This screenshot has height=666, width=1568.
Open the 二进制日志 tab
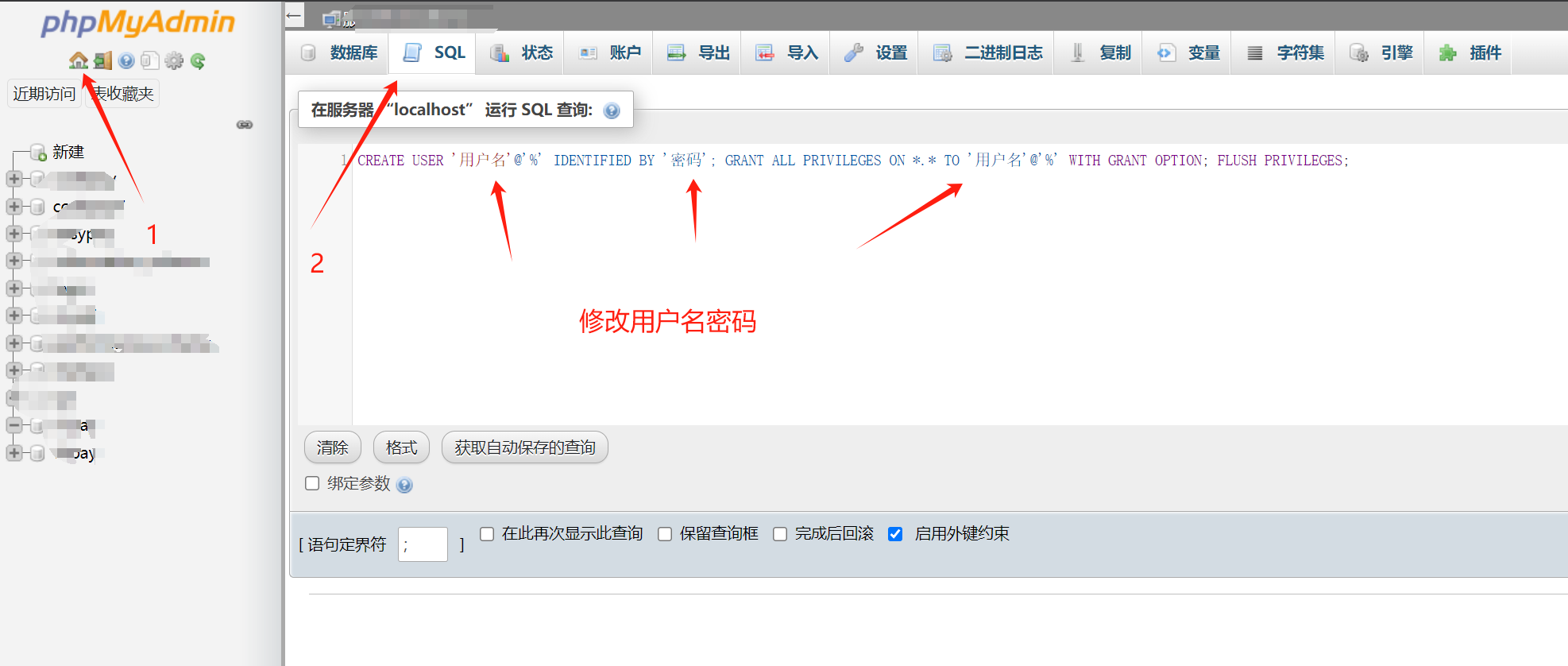987,53
